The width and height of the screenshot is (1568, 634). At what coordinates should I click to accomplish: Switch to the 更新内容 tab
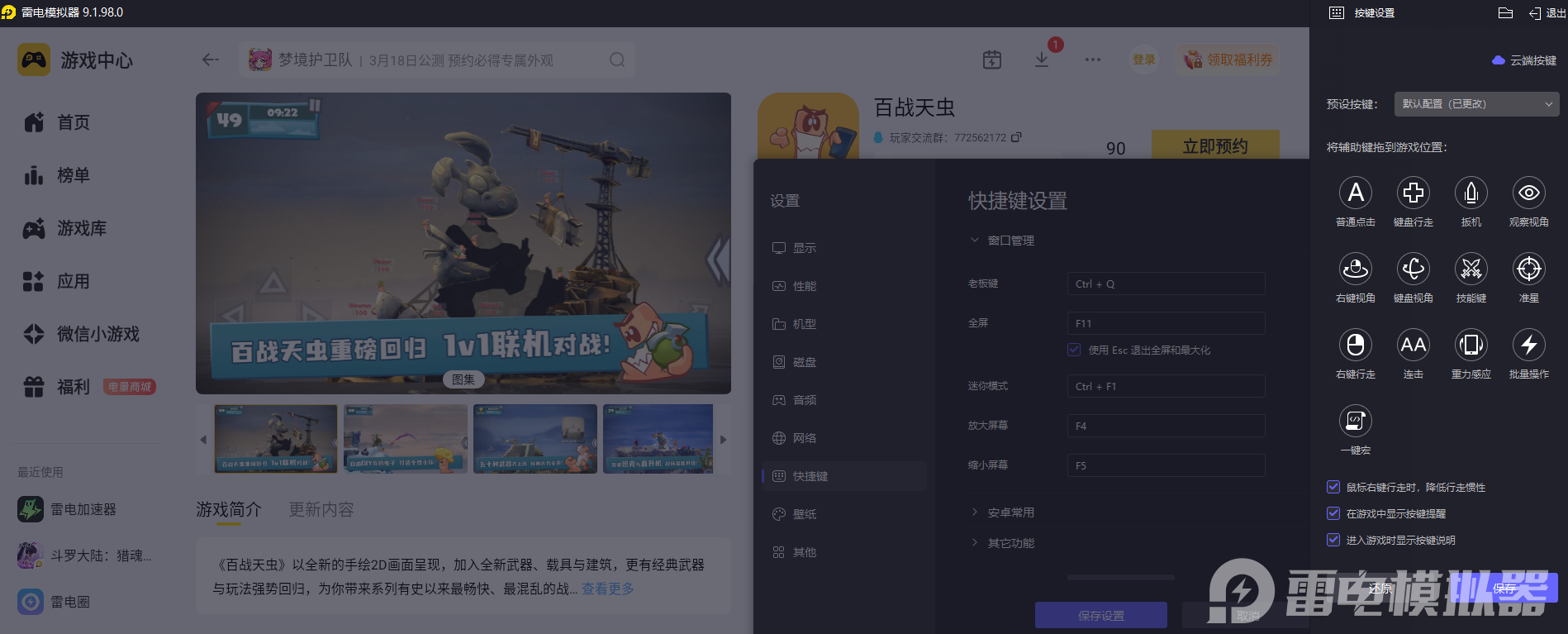pyautogui.click(x=321, y=510)
